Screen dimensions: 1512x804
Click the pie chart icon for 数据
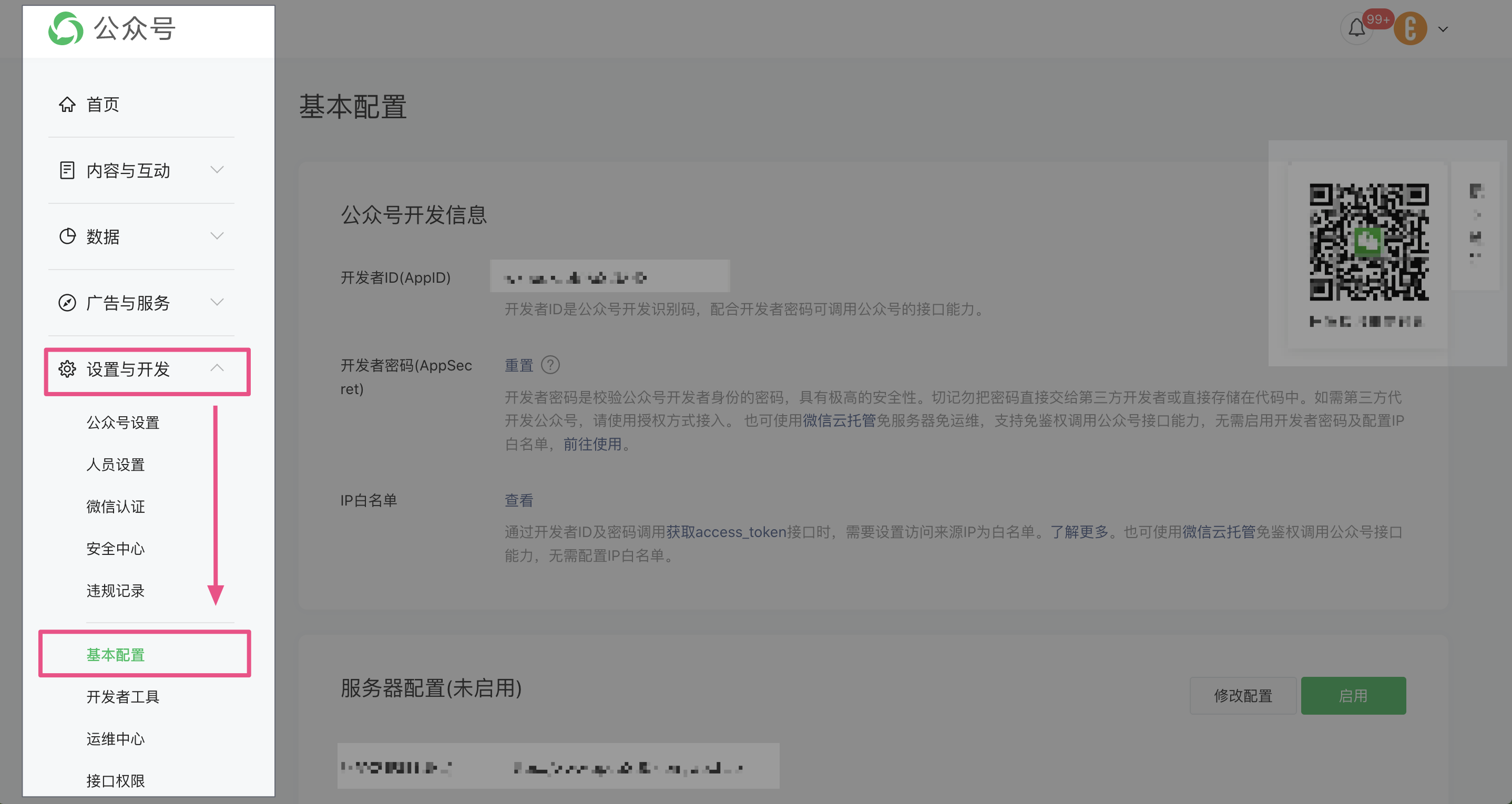(67, 236)
